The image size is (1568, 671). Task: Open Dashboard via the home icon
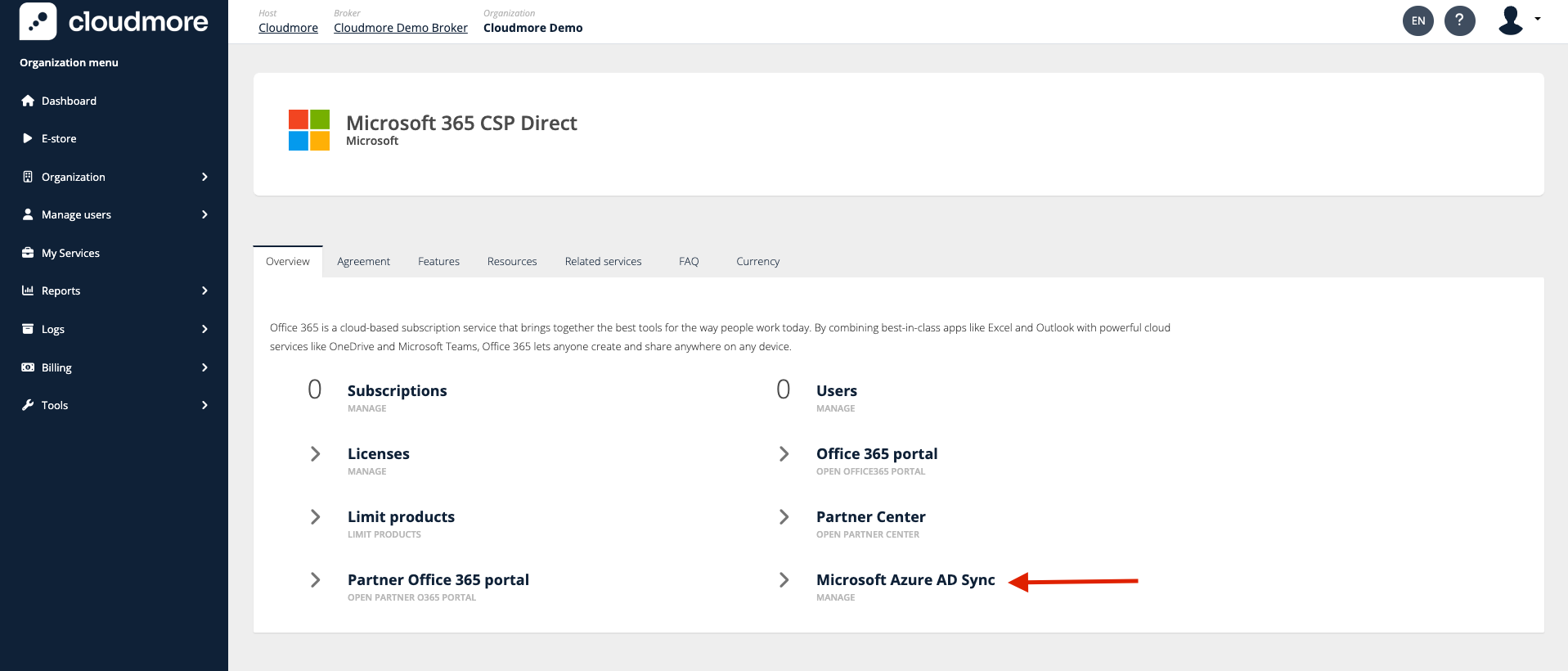pos(28,101)
